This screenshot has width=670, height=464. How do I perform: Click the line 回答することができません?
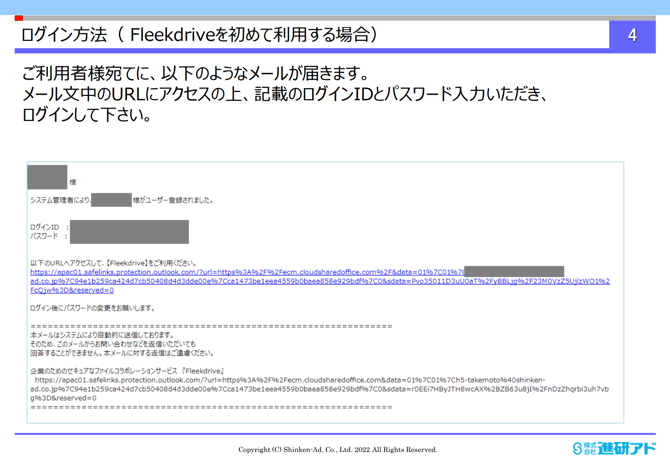(x=122, y=353)
